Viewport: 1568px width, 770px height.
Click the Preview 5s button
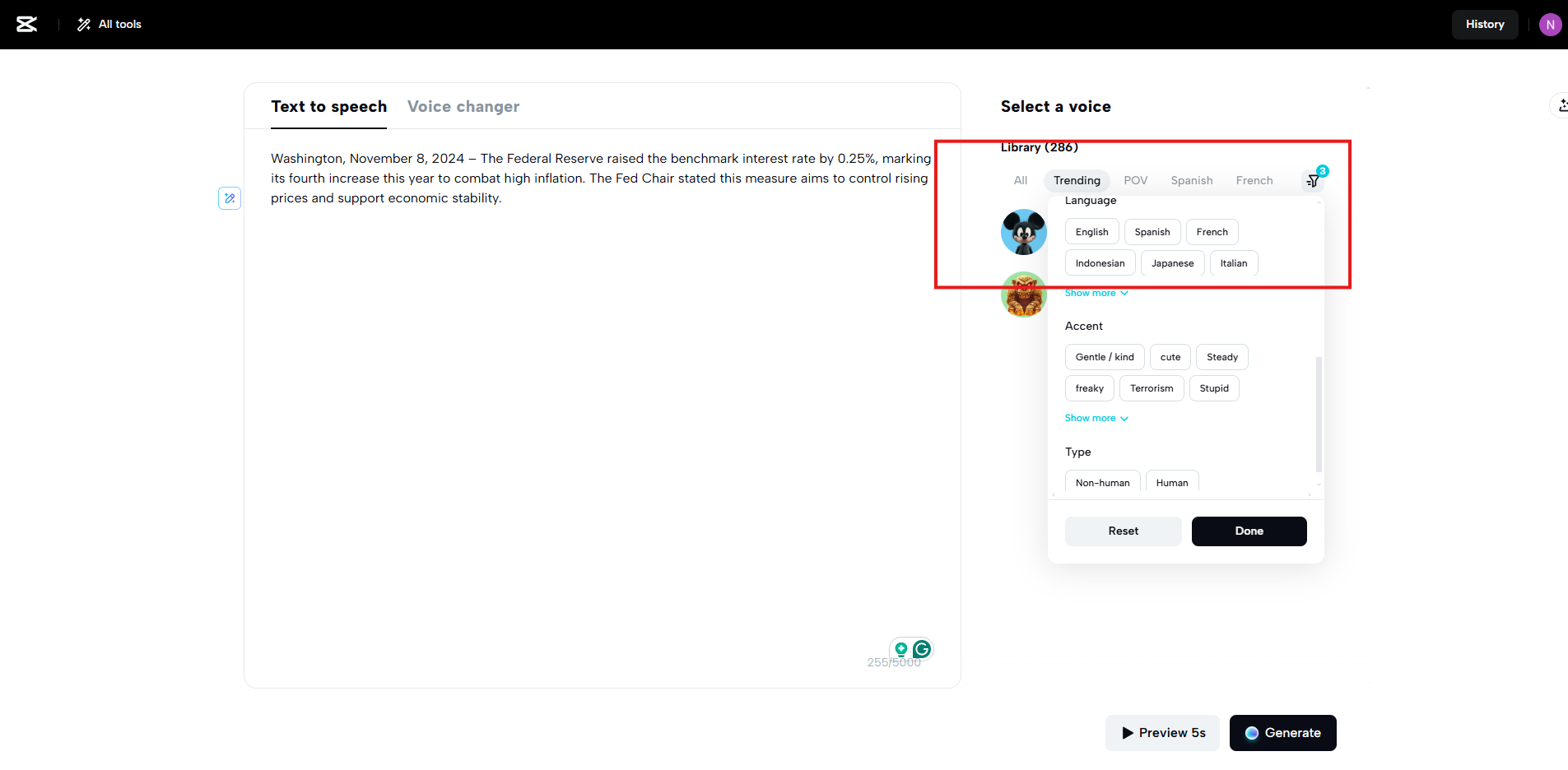(x=1163, y=733)
